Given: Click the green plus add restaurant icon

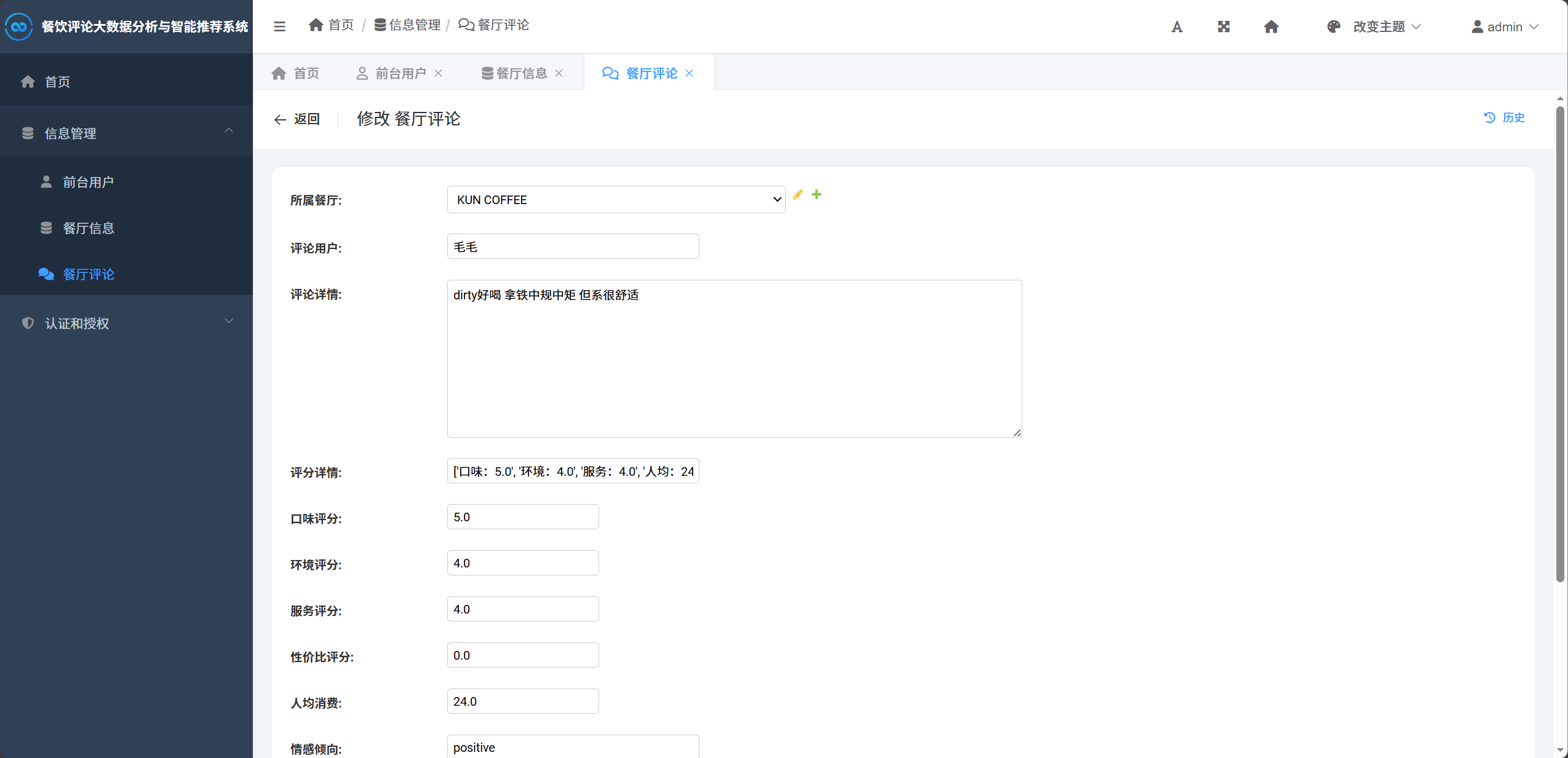Looking at the screenshot, I should click(x=816, y=194).
